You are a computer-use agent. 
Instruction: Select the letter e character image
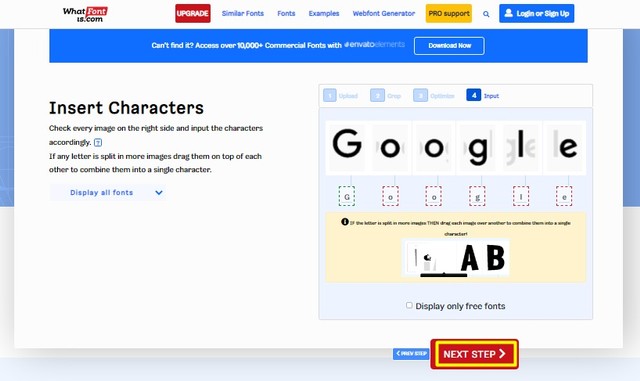[564, 147]
